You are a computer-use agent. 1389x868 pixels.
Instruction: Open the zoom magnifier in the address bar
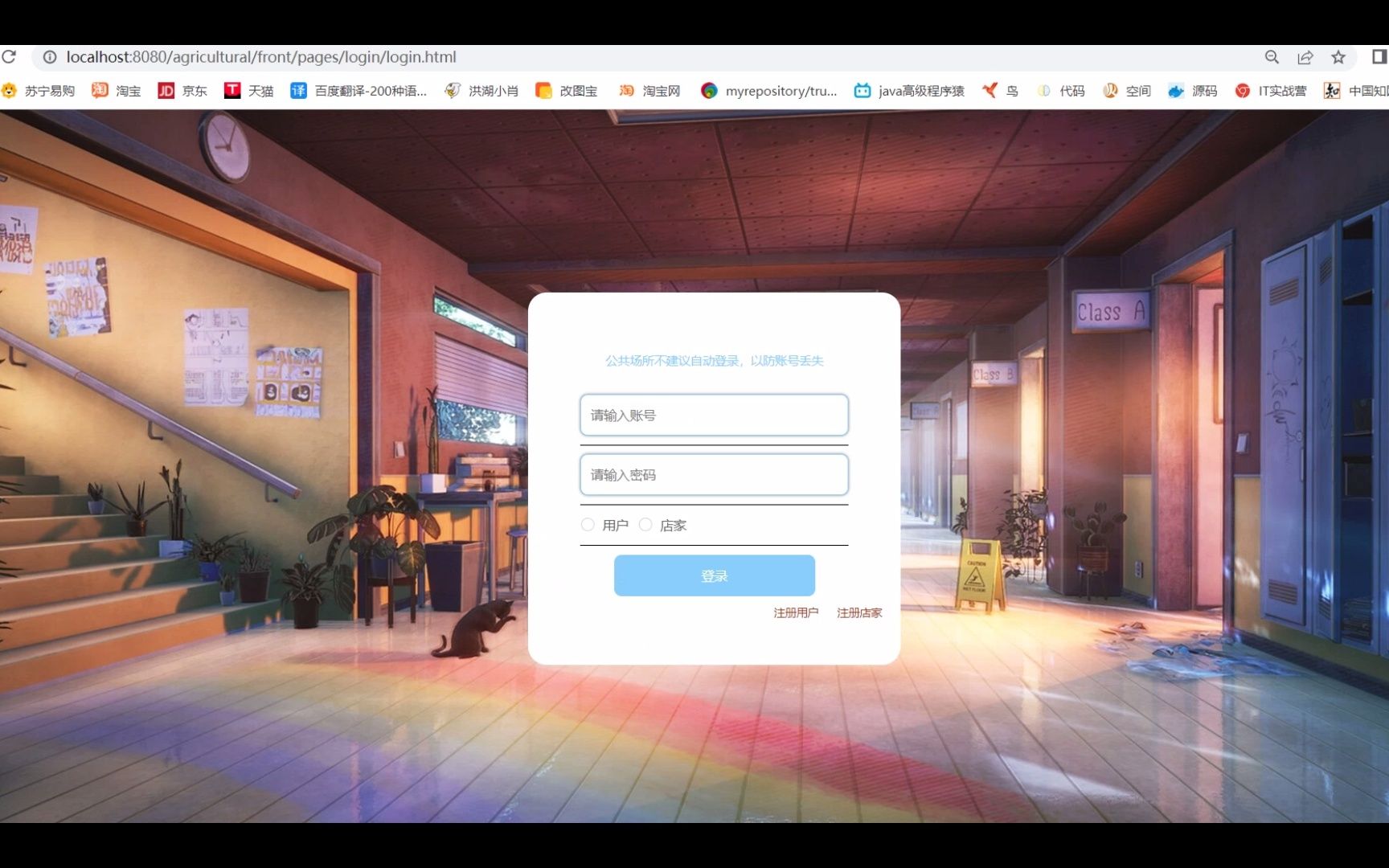tap(1272, 57)
